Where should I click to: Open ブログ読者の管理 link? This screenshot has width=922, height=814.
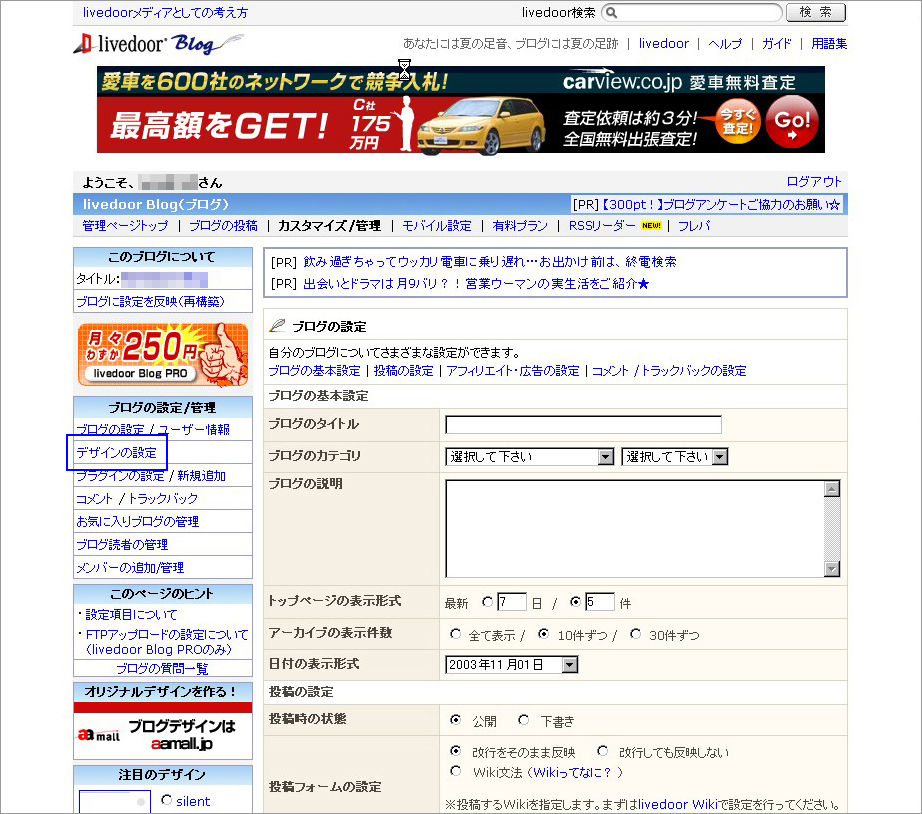pos(122,545)
